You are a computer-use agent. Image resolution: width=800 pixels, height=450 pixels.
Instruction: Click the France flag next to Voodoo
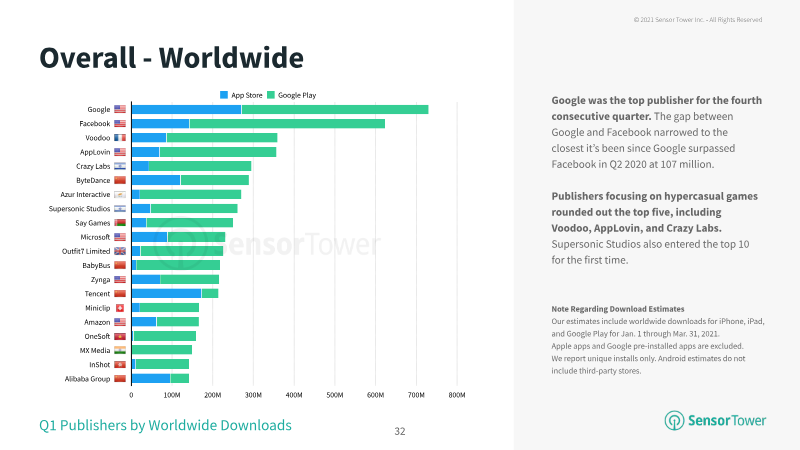click(x=120, y=138)
